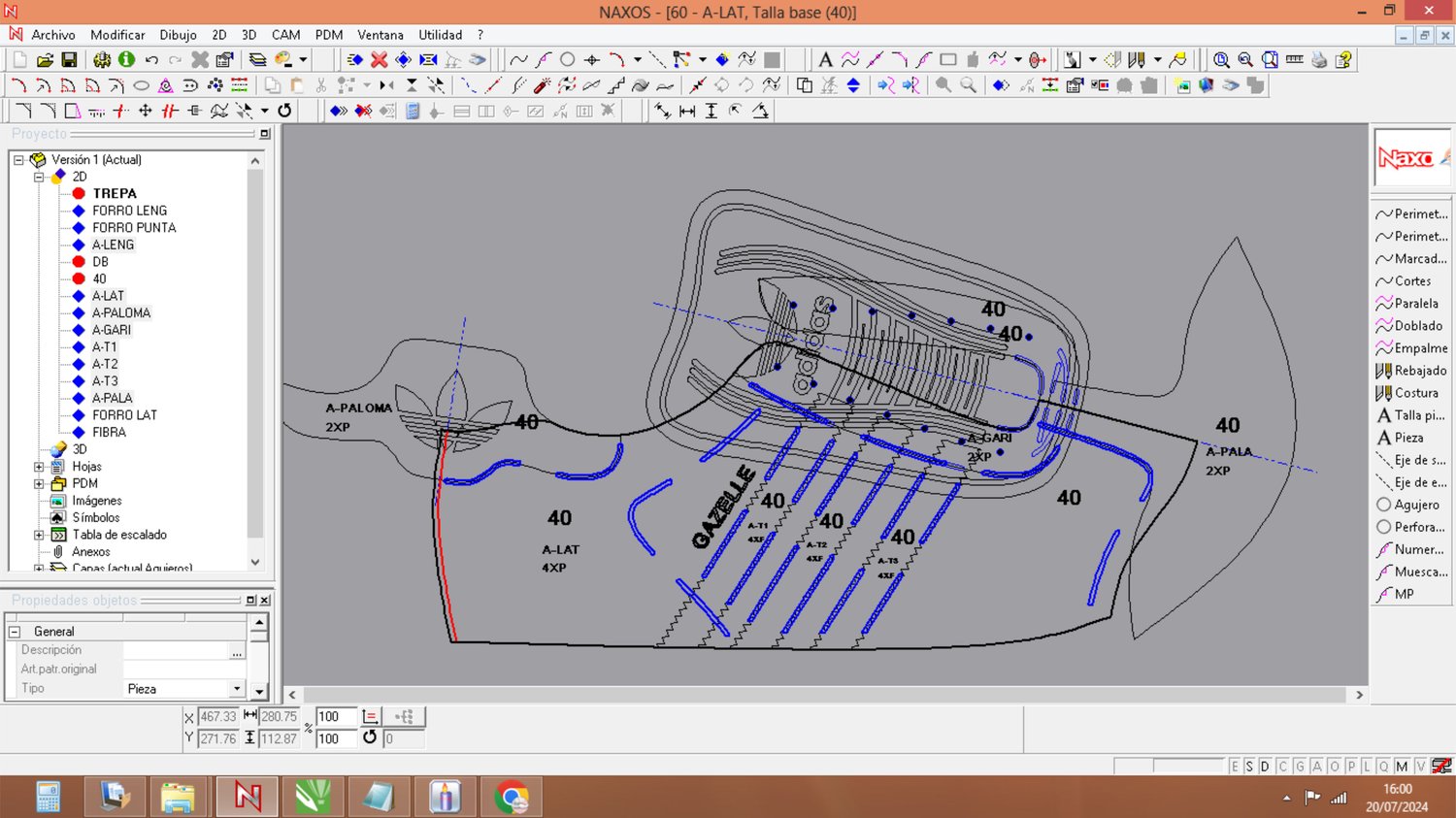Click the print icon in toolbar
Image resolution: width=1456 pixels, height=818 pixels.
point(1319,60)
